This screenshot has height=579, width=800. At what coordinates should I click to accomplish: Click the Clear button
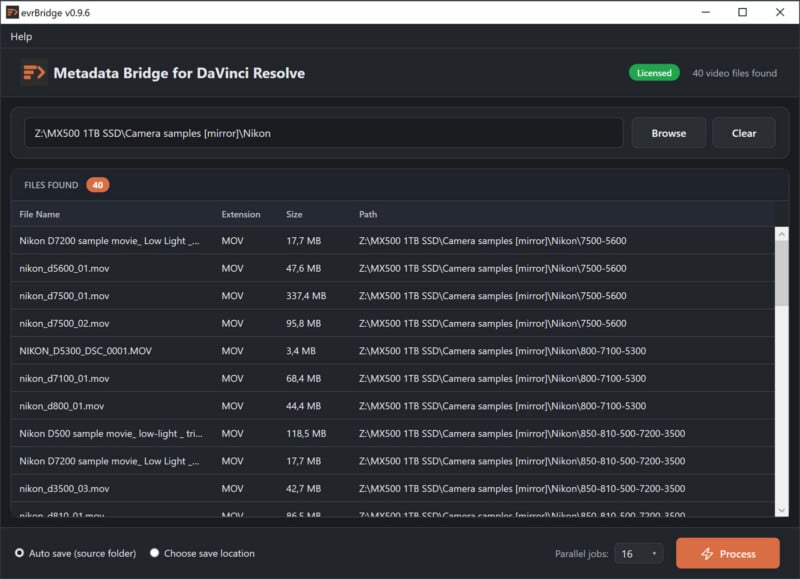pyautogui.click(x=744, y=132)
